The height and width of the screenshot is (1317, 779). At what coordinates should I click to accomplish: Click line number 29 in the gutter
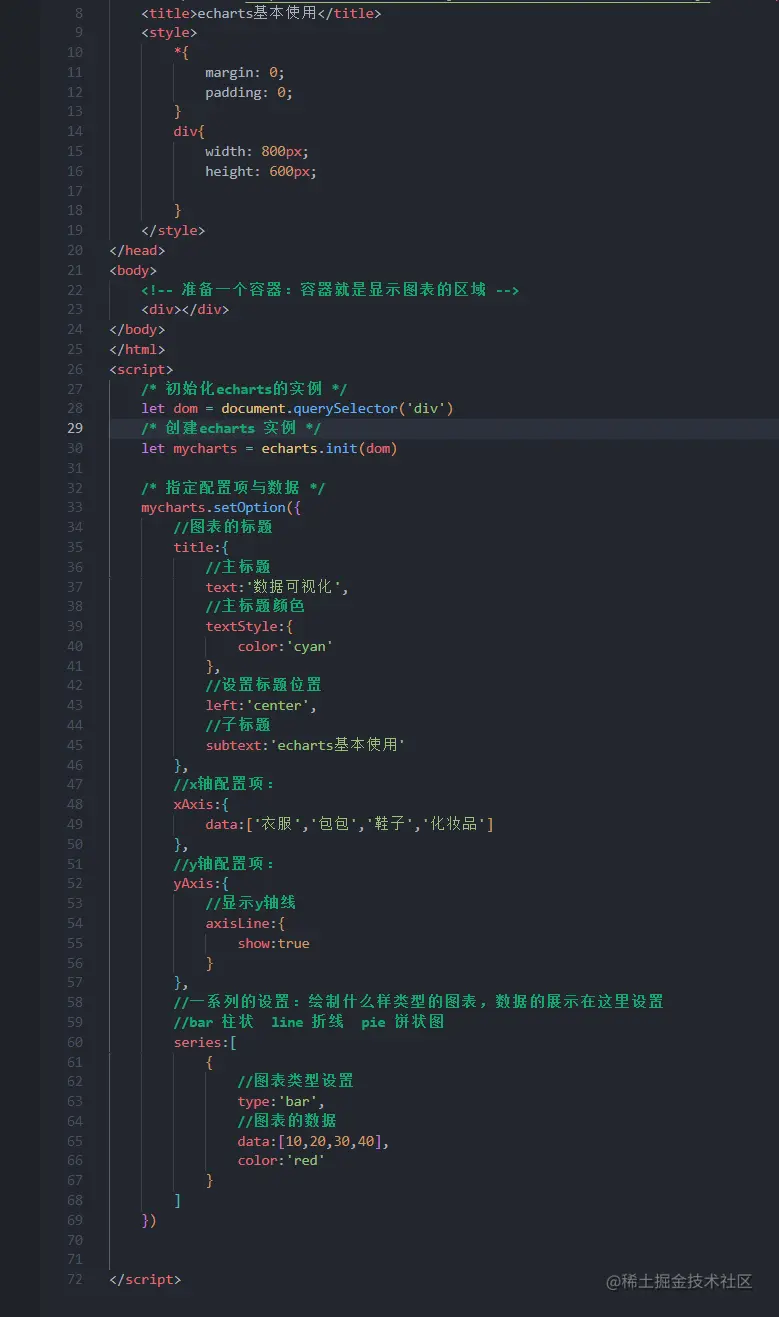75,428
